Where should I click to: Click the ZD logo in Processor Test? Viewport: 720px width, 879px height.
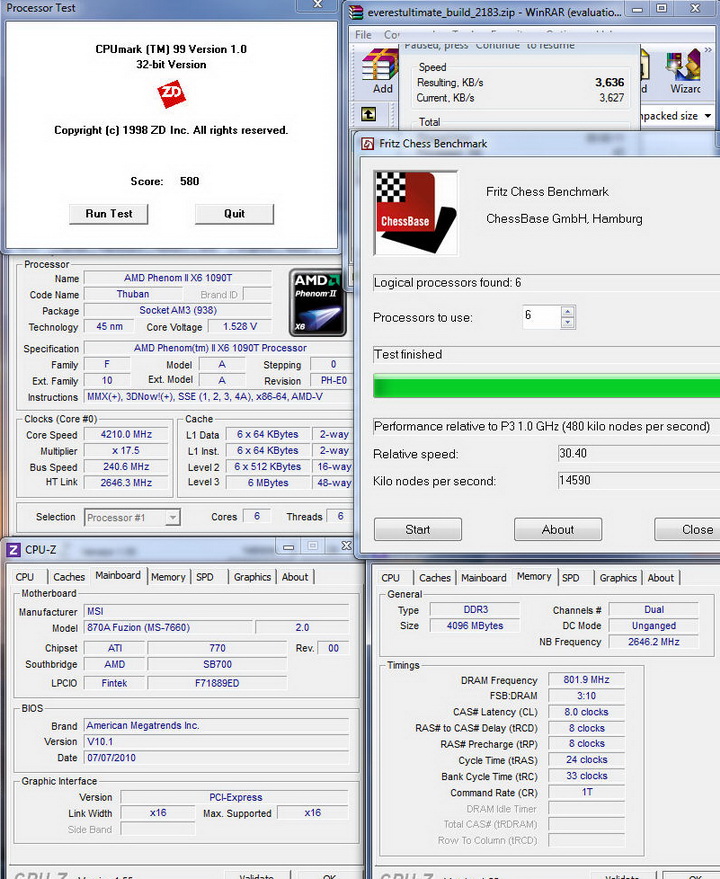click(172, 95)
